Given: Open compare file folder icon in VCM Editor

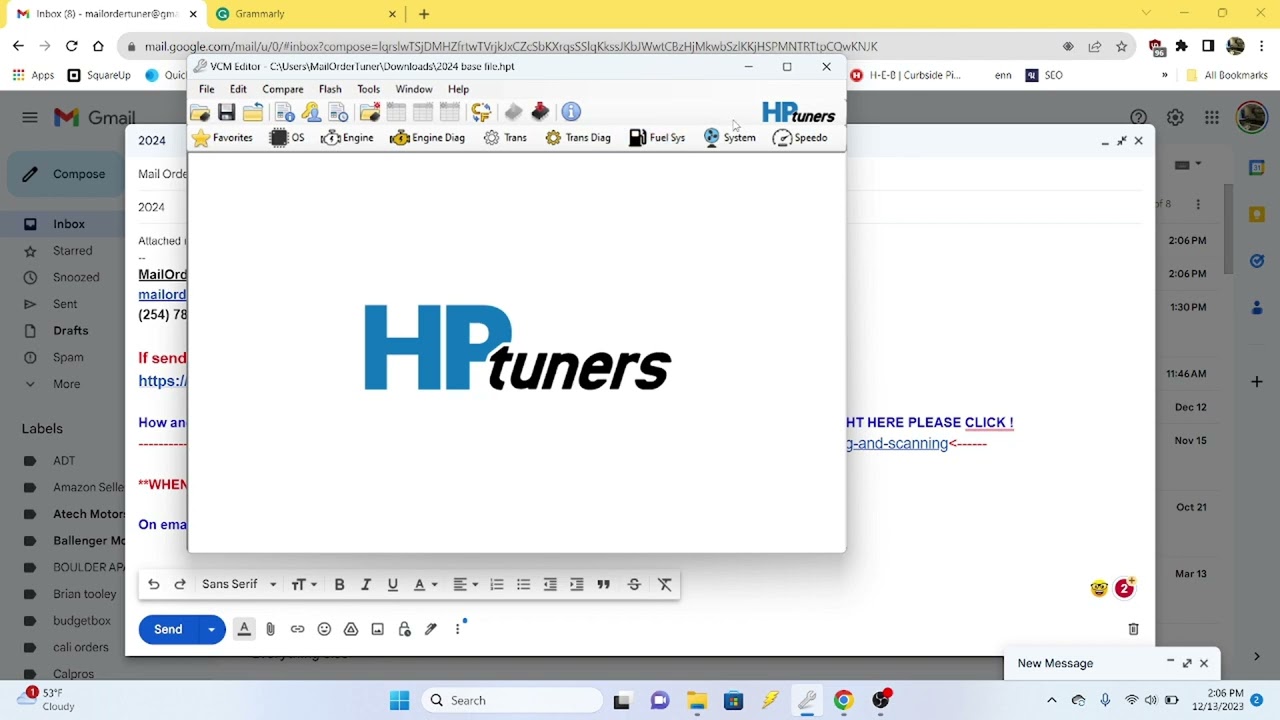Looking at the screenshot, I should point(370,112).
